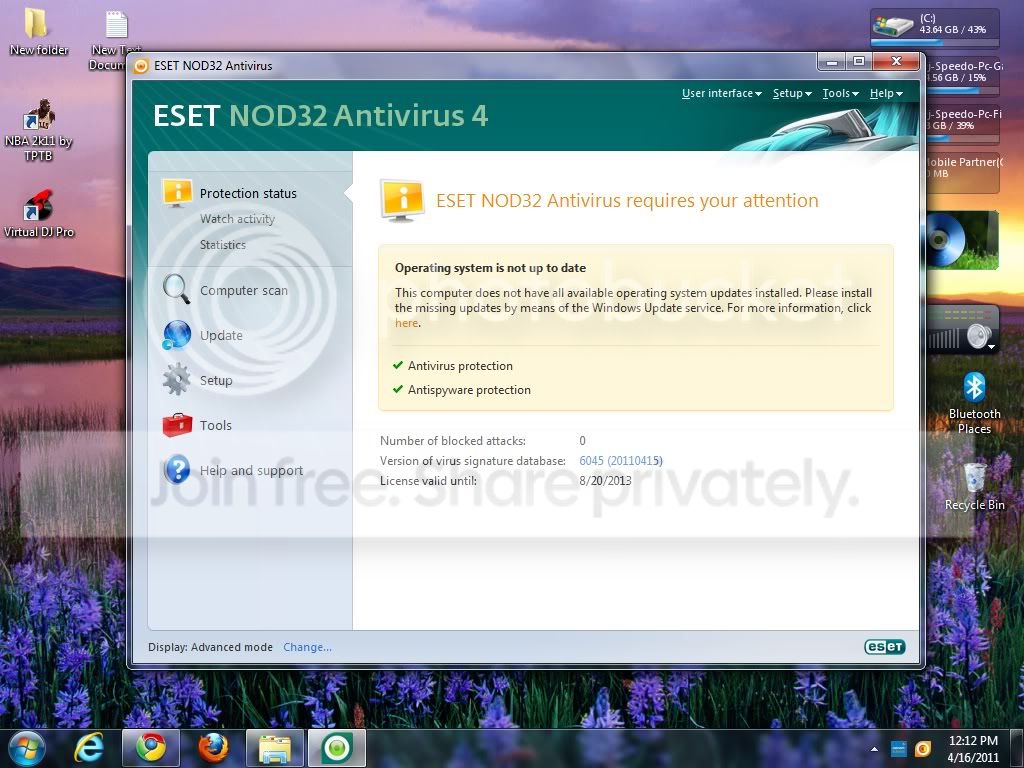Go to Help and support section
The image size is (1024, 768).
[251, 471]
